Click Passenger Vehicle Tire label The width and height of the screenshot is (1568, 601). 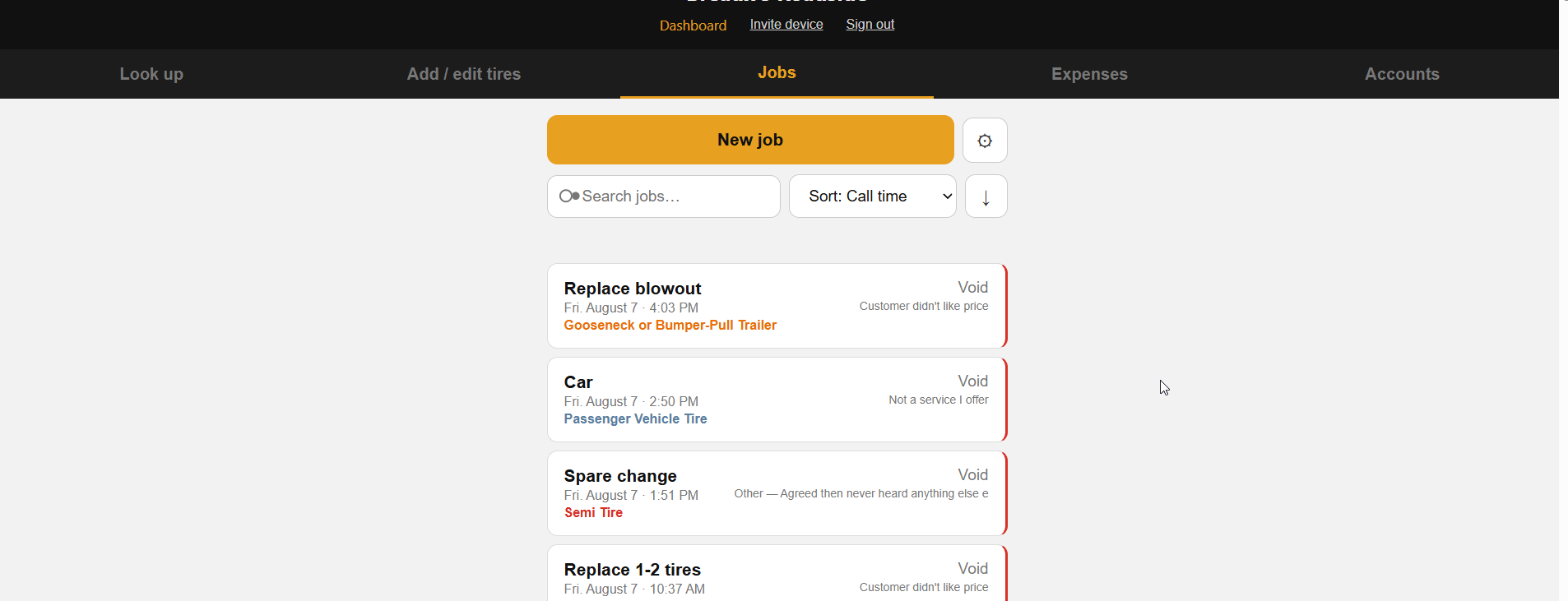(635, 419)
